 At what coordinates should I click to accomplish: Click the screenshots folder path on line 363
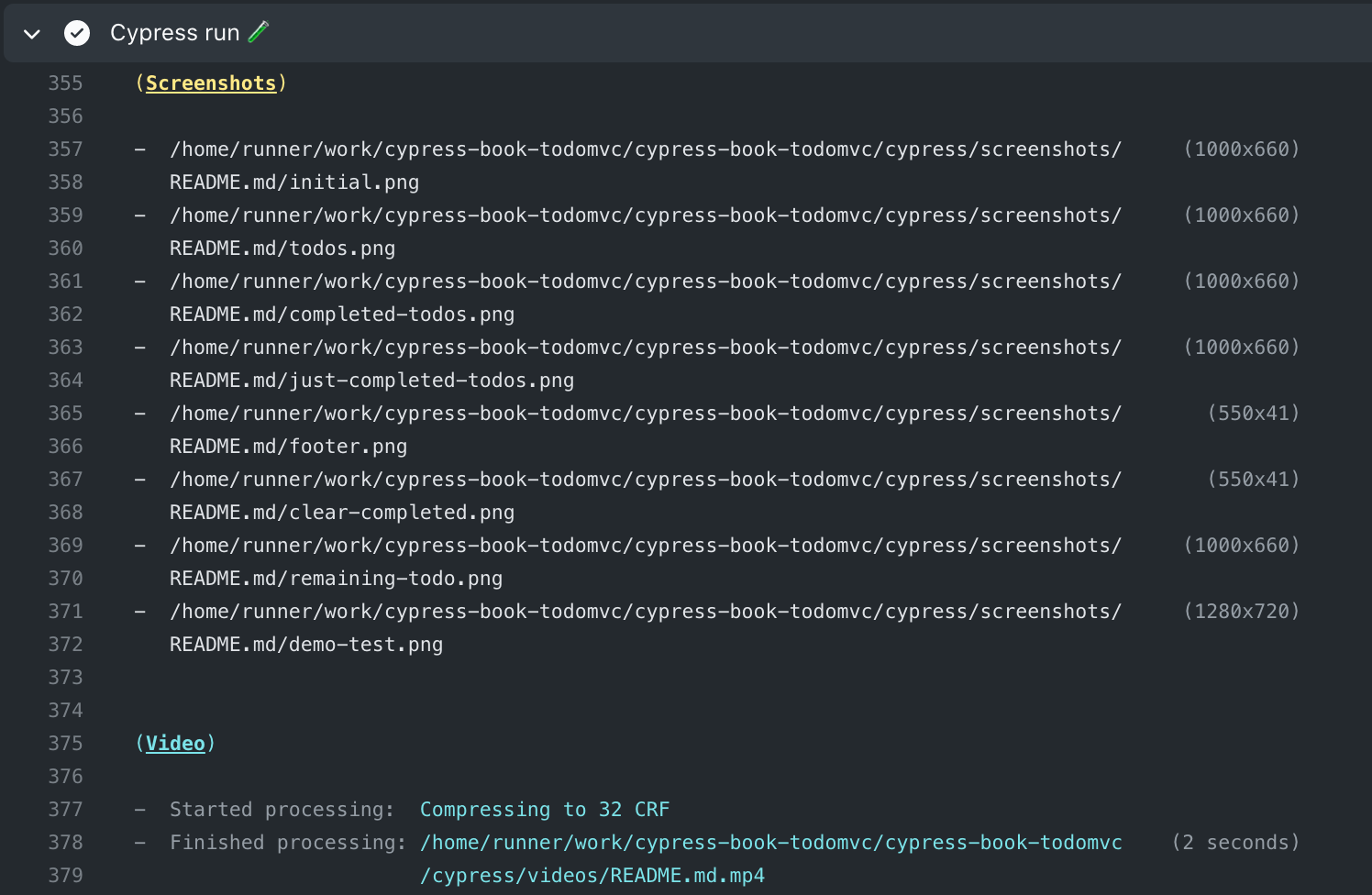tap(646, 348)
